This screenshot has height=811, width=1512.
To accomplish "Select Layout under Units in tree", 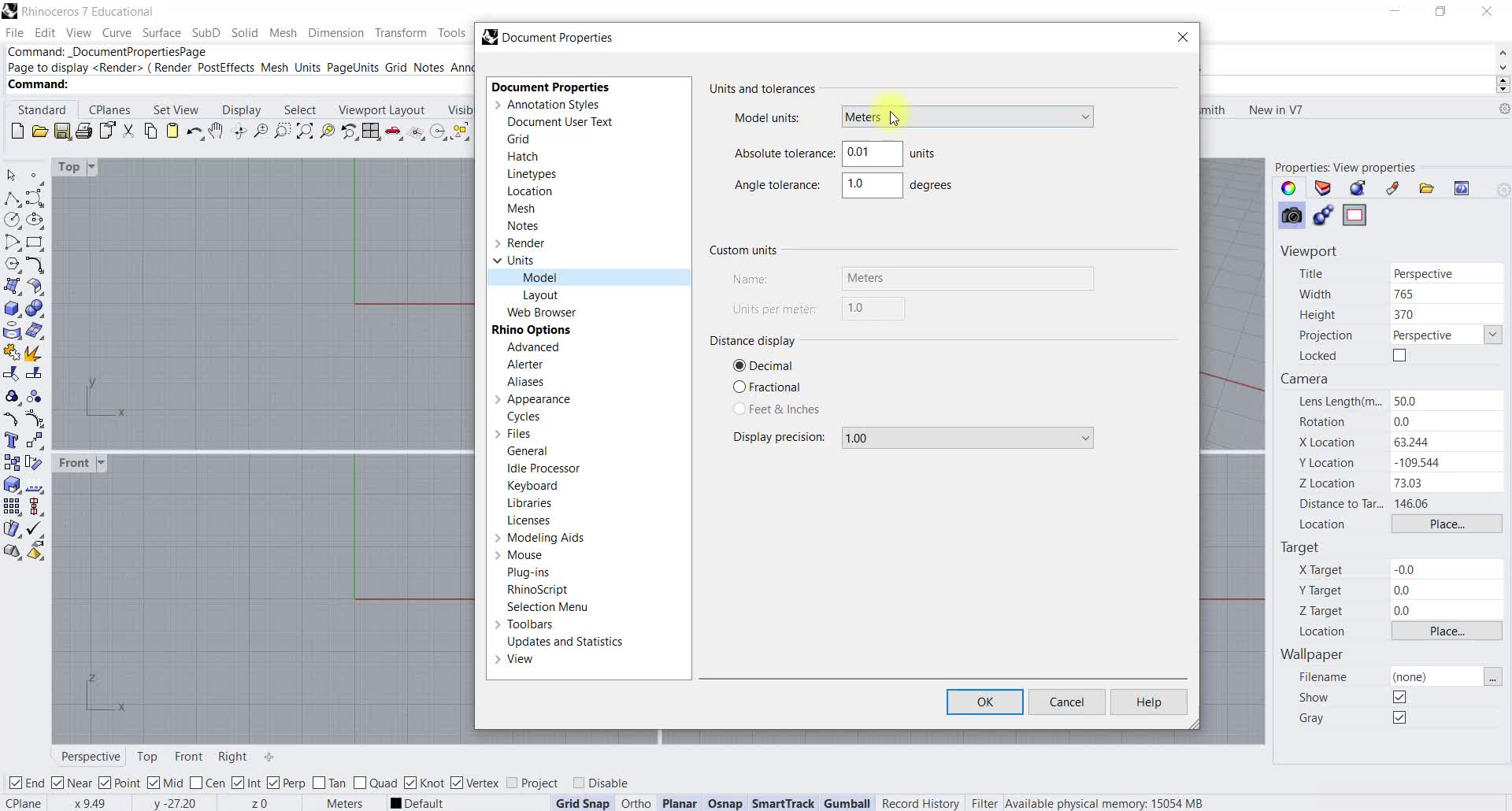I will (540, 295).
